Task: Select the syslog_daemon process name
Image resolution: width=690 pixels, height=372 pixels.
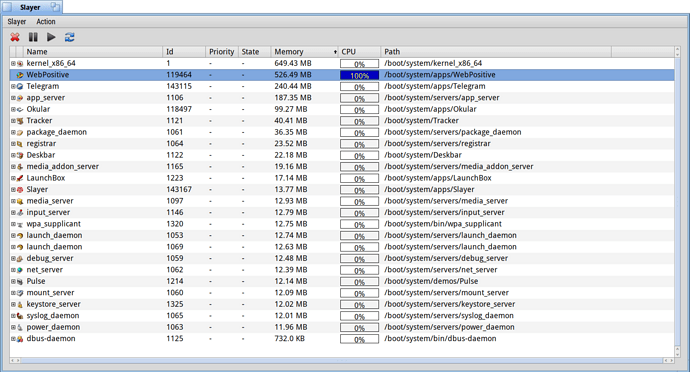Action: (53, 316)
